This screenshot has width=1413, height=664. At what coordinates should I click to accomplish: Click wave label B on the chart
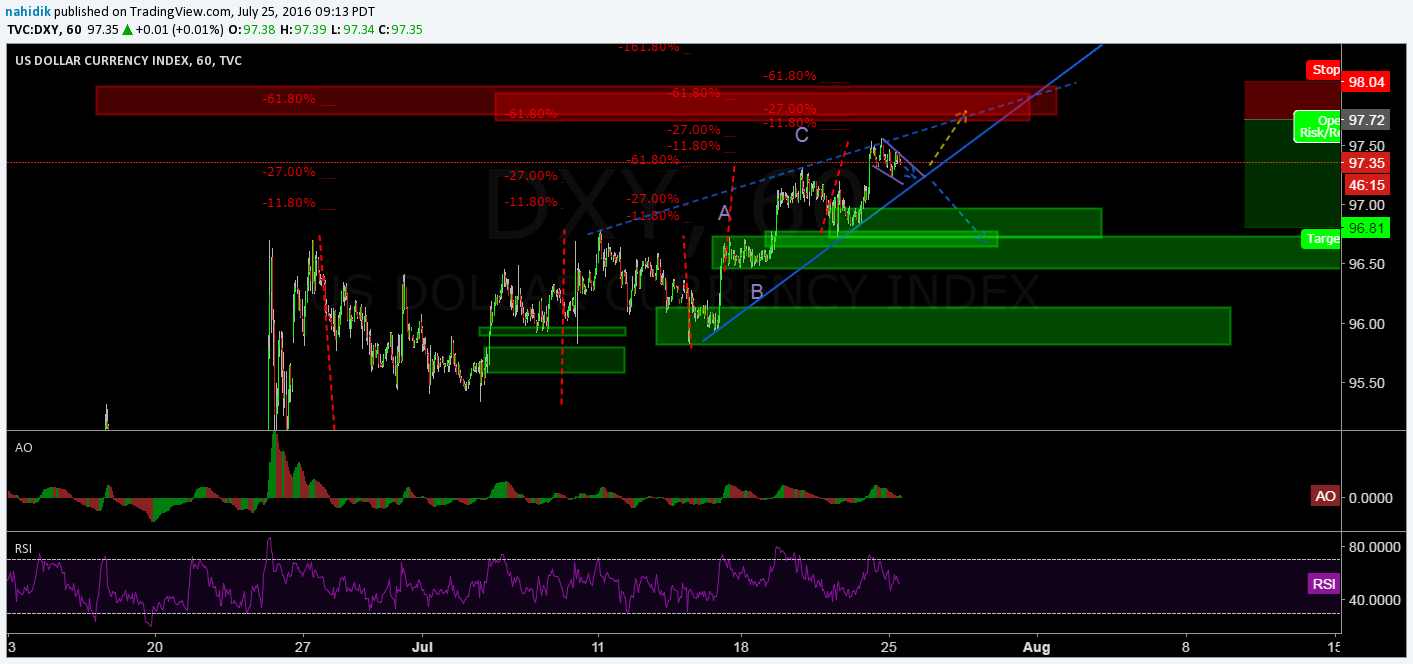[757, 292]
